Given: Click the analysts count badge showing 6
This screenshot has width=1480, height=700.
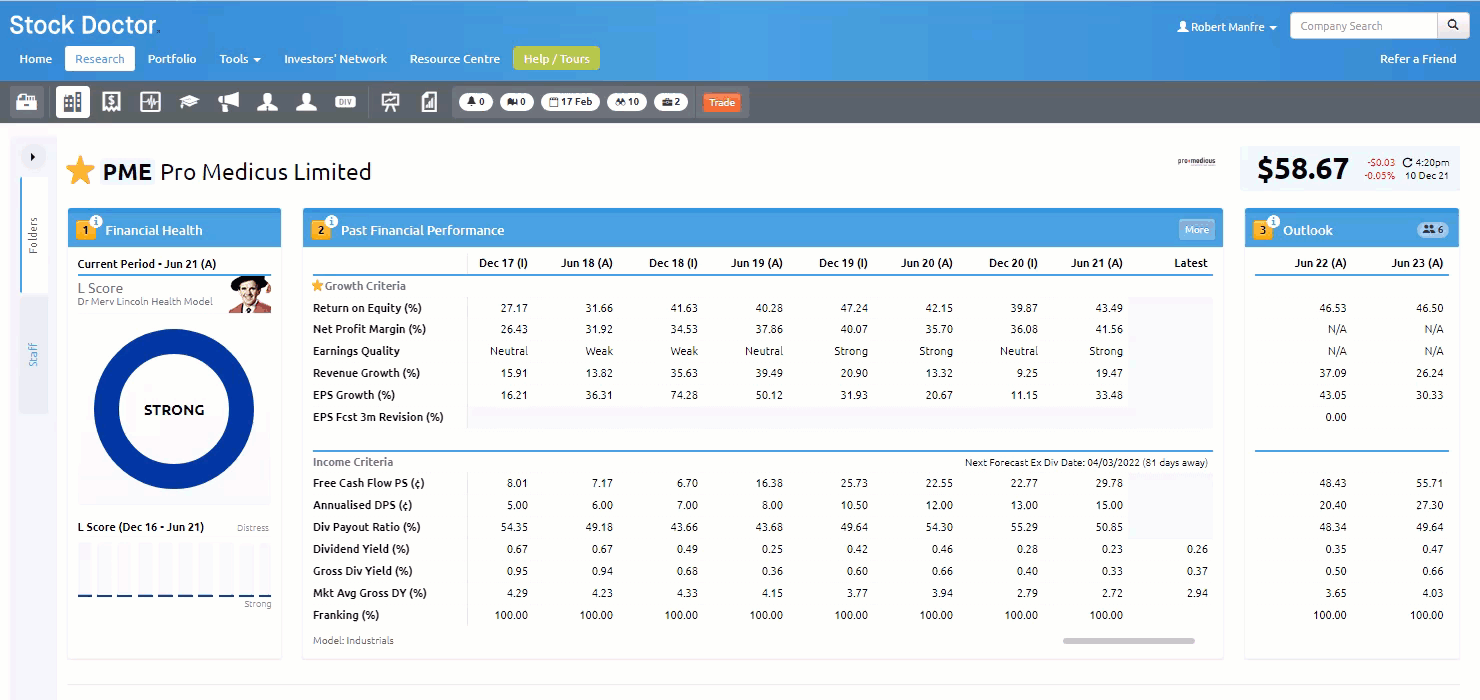Looking at the screenshot, I should 1432,230.
